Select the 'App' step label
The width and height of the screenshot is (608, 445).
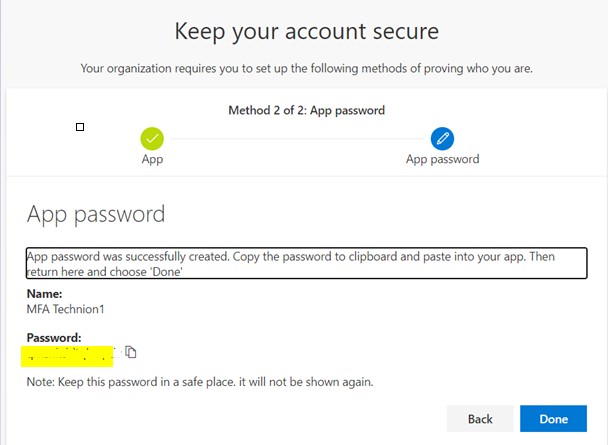(x=152, y=159)
